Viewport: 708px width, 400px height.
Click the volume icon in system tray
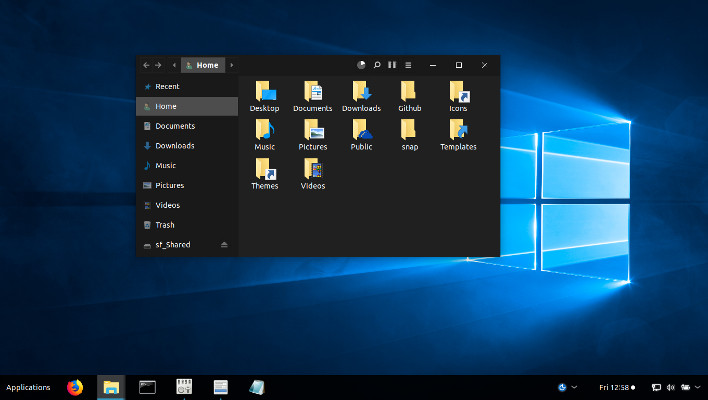tap(671, 387)
